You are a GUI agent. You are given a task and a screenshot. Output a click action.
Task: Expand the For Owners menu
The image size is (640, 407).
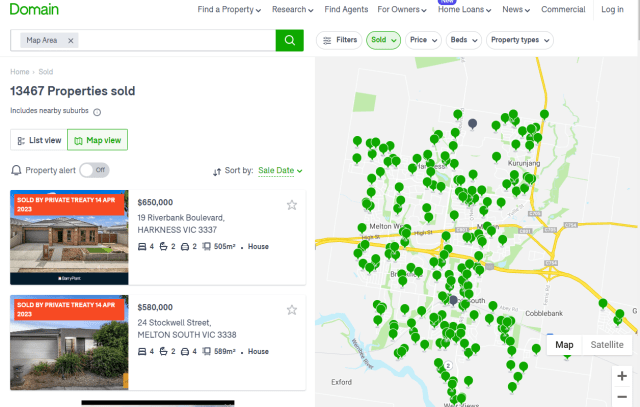[402, 9]
